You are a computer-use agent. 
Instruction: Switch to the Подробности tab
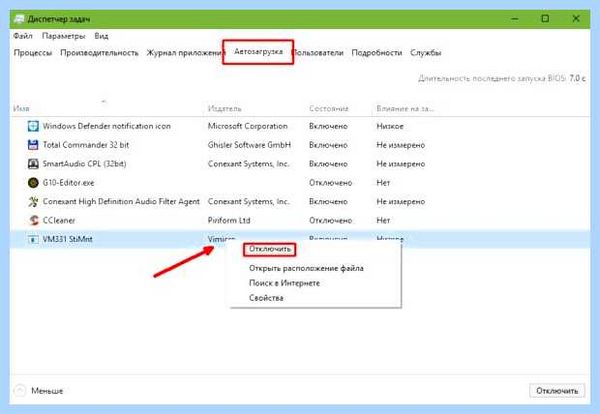pyautogui.click(x=377, y=52)
